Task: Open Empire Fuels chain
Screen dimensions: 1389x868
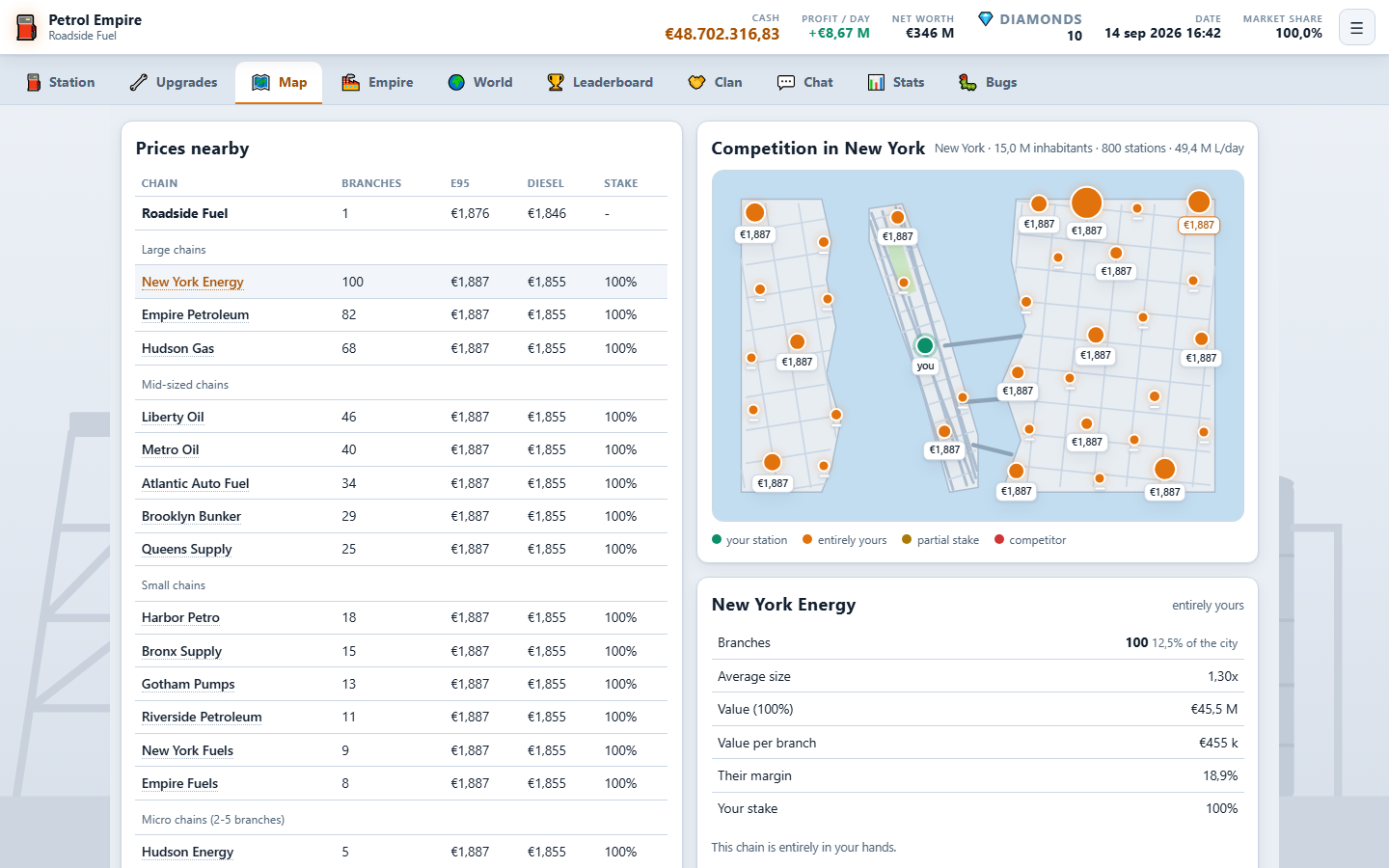Action: coord(179,783)
